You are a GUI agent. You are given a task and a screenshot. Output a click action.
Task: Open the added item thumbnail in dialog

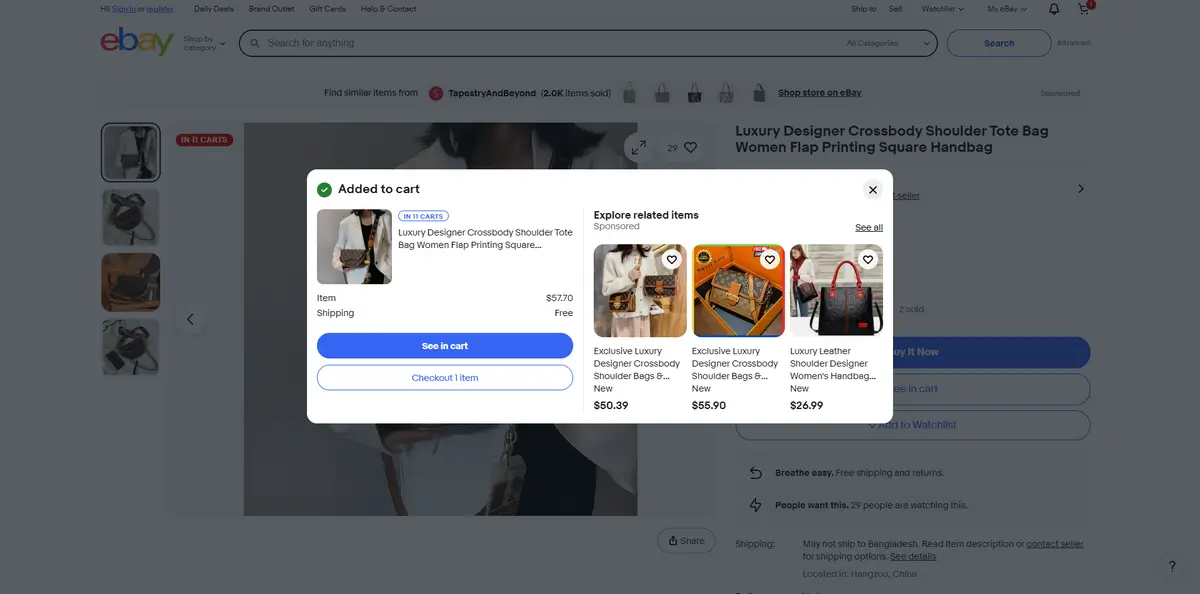coord(354,247)
